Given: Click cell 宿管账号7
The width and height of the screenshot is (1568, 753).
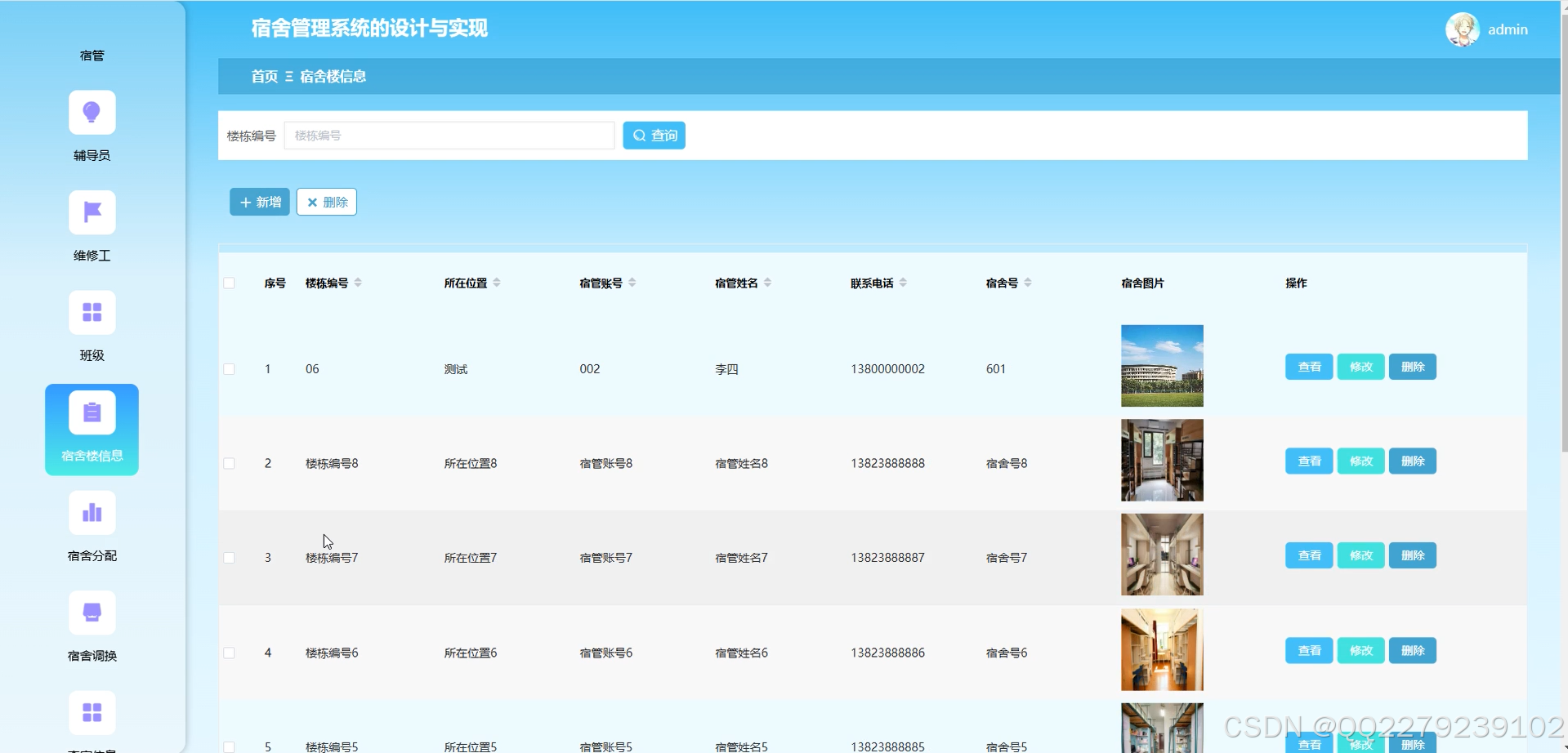Looking at the screenshot, I should [605, 558].
